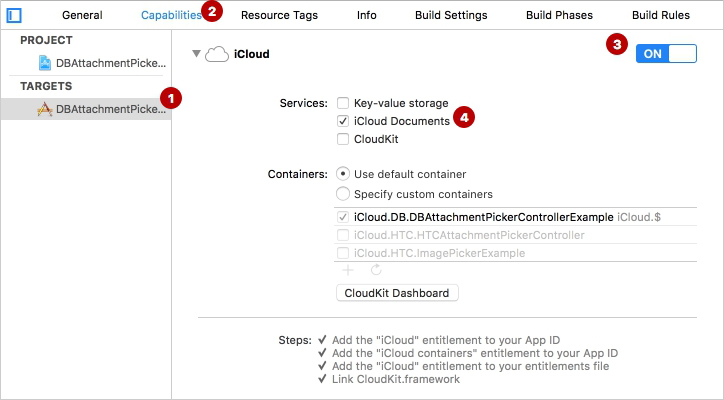Switch the iCloud capability ON toggle

[x=666, y=54]
